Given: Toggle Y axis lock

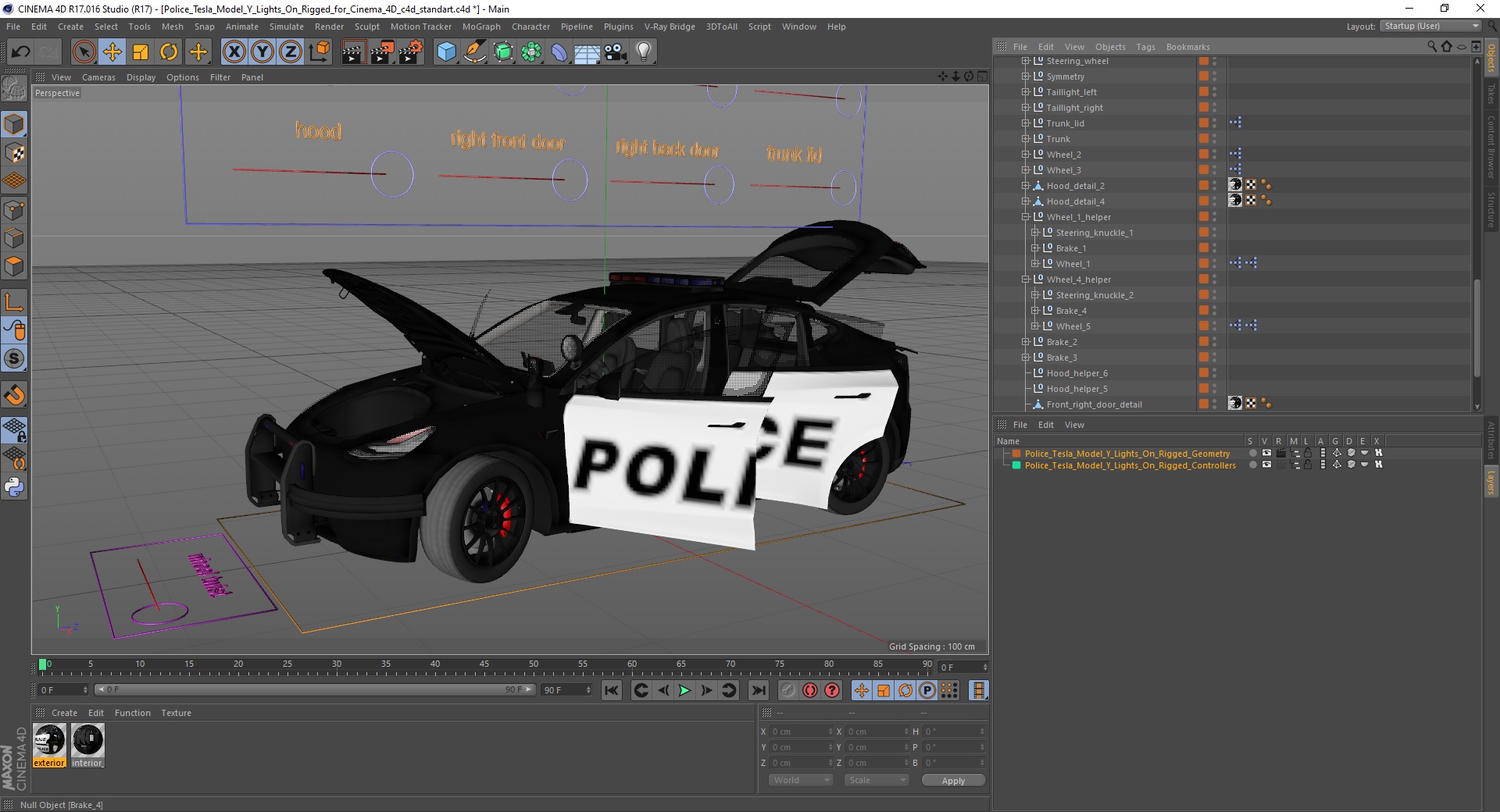Looking at the screenshot, I should coord(262,52).
